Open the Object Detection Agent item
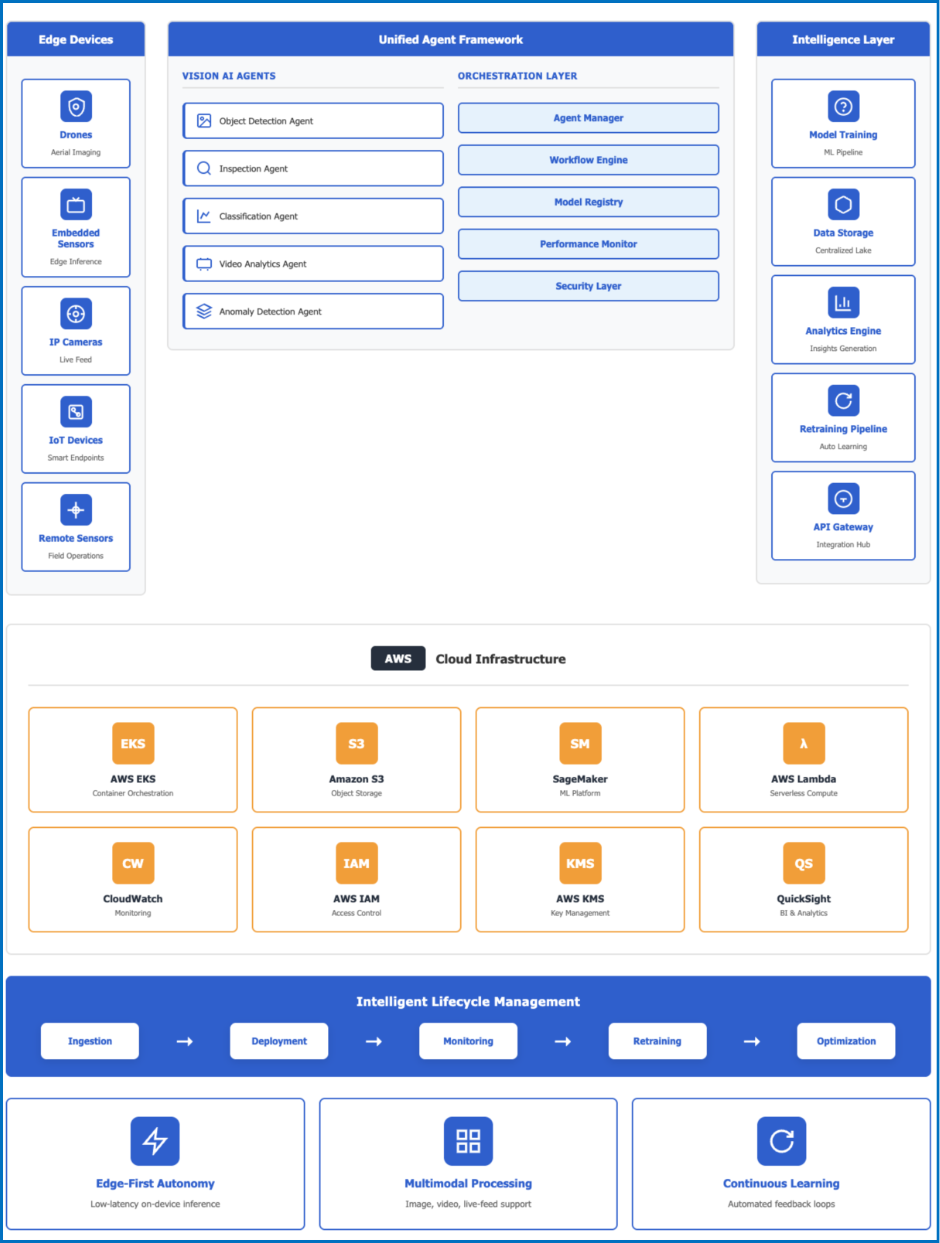This screenshot has width=940, height=1243. tap(313, 121)
